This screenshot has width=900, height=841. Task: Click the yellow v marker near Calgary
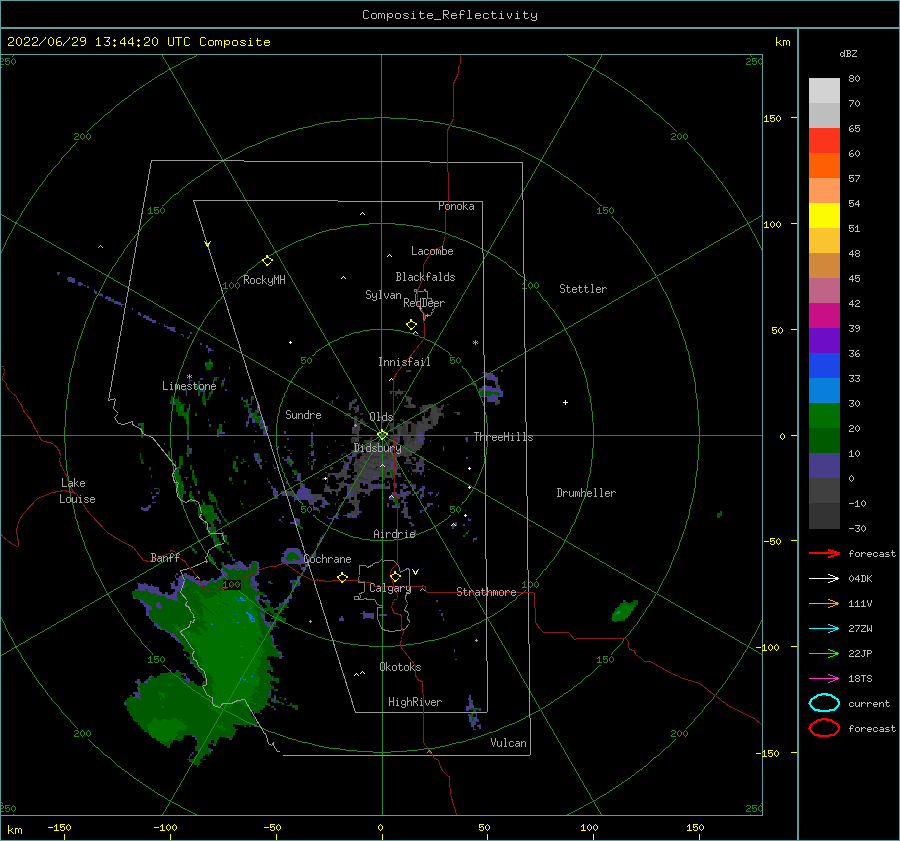coord(416,572)
